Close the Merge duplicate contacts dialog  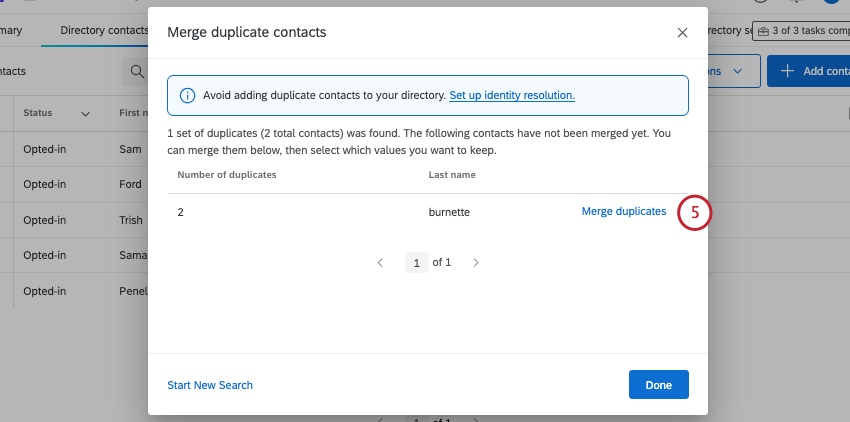pos(682,33)
